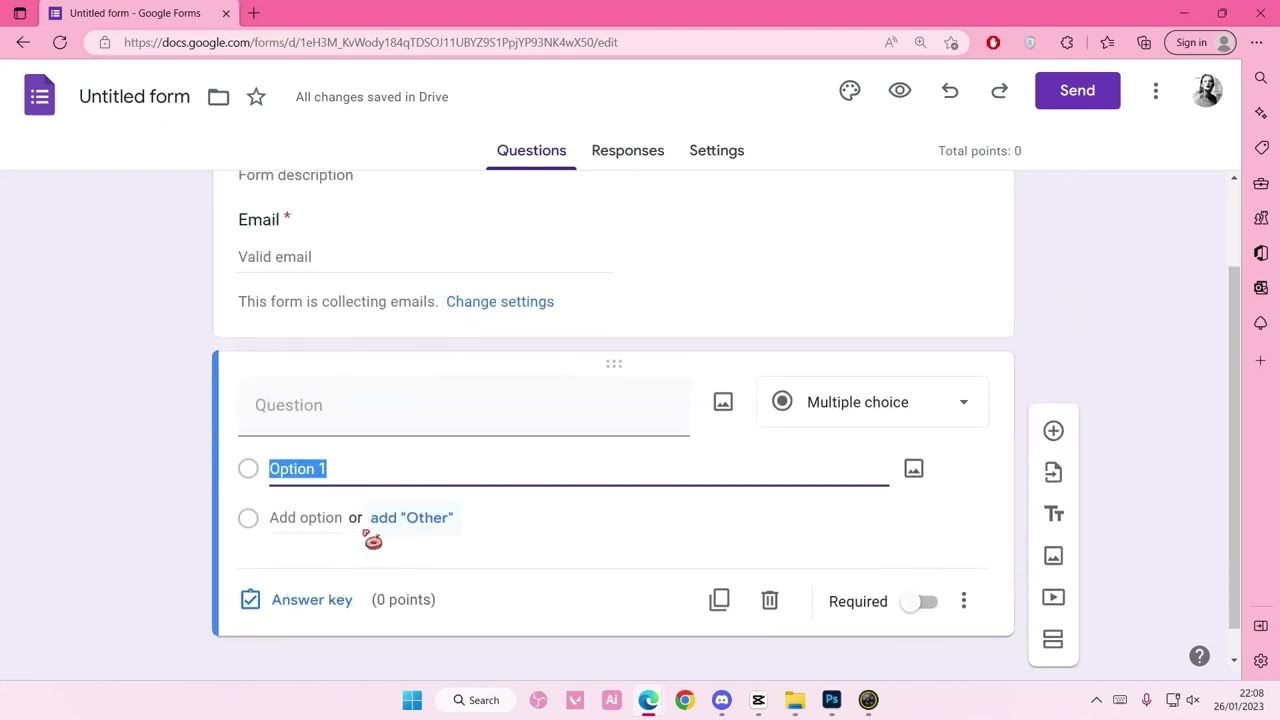Duplicate the question with copy icon
This screenshot has height=720, width=1280.
(x=719, y=600)
